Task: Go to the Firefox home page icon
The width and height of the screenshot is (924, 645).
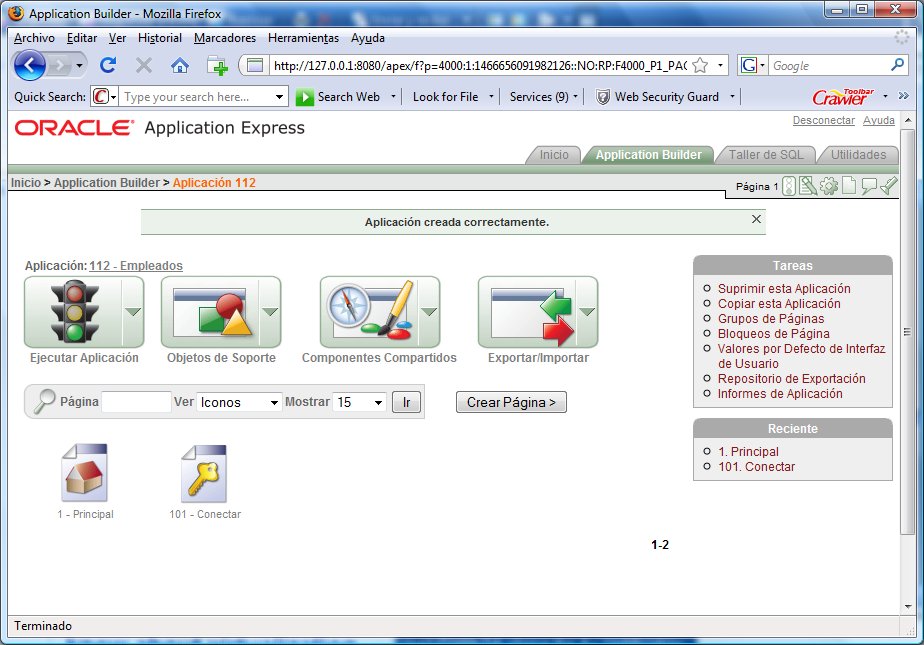Action: point(180,65)
